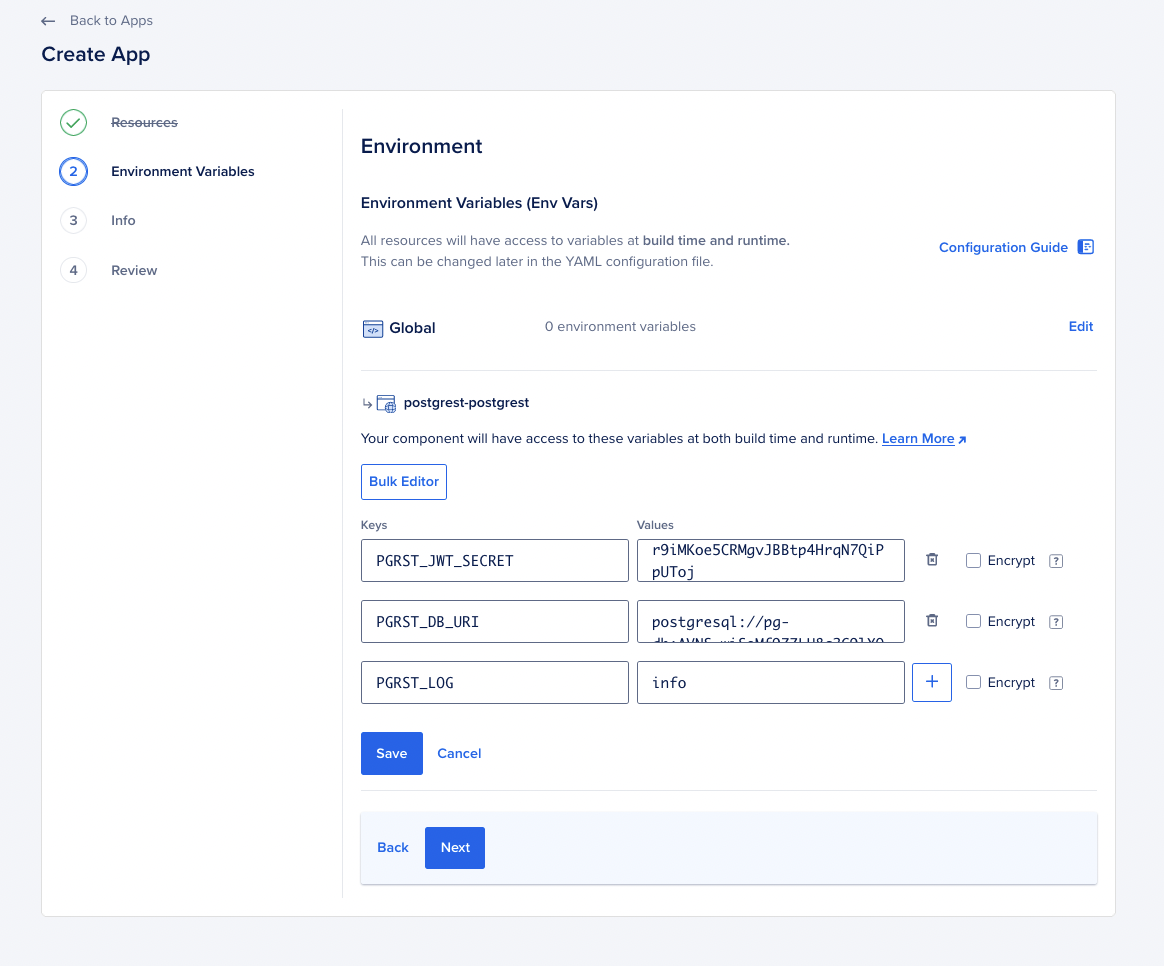Follow the Learn More link
Viewport: 1164px width, 966px height.
[x=918, y=438]
